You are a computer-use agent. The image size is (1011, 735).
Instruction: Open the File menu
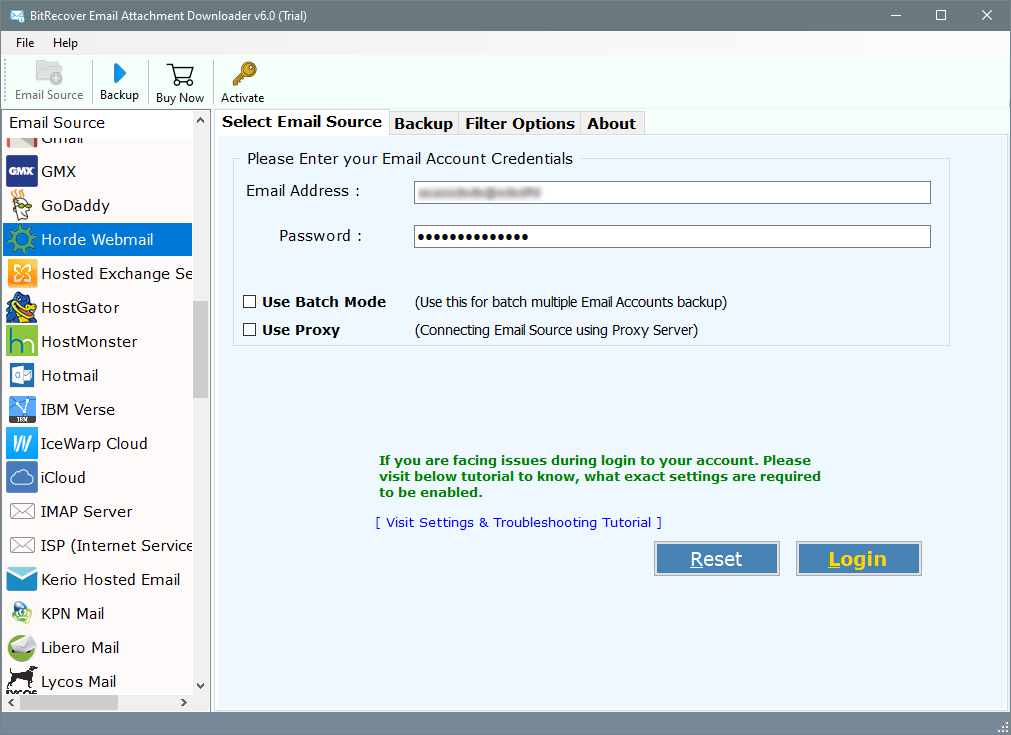[x=25, y=43]
